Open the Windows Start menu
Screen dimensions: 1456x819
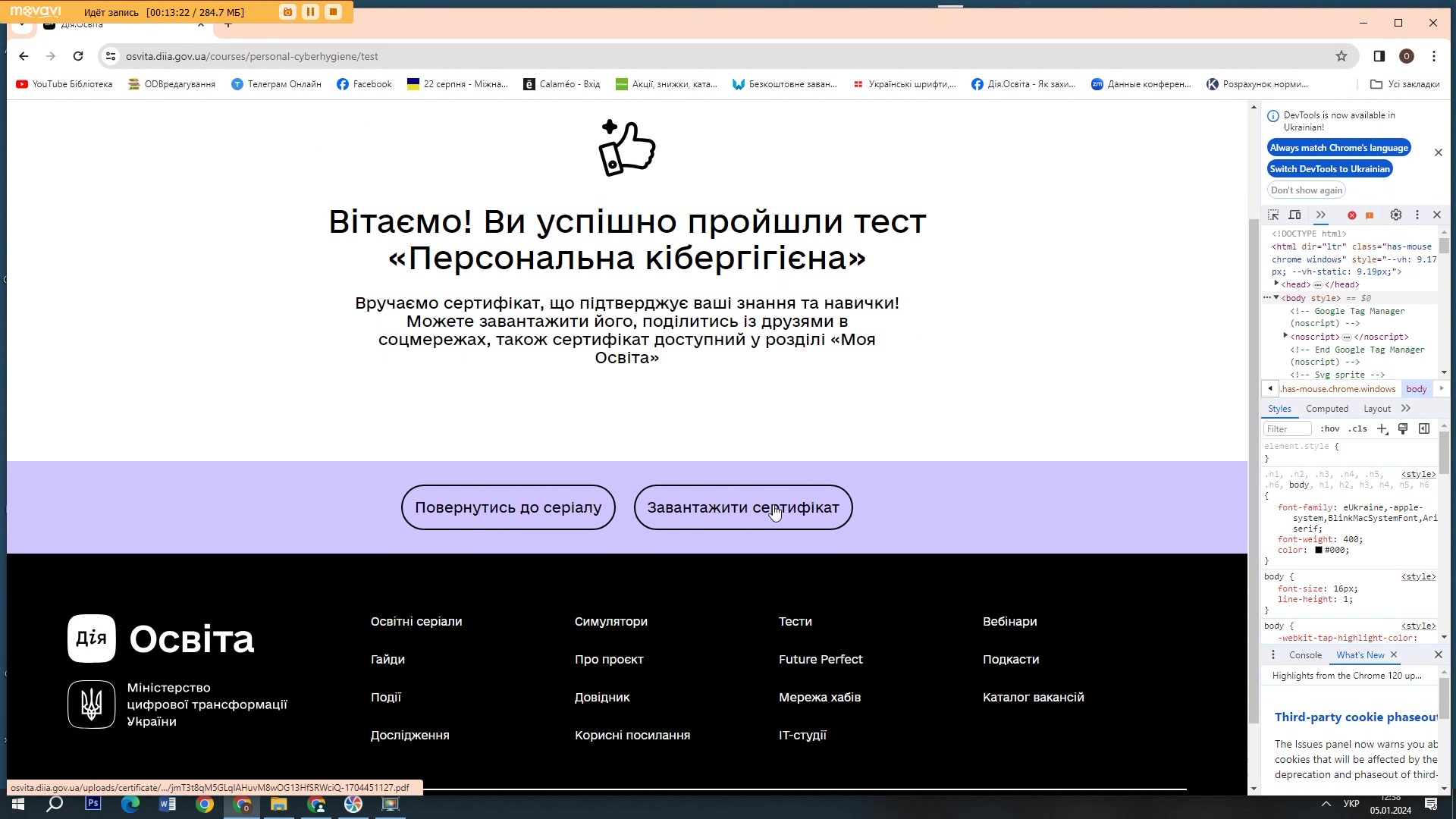click(17, 805)
